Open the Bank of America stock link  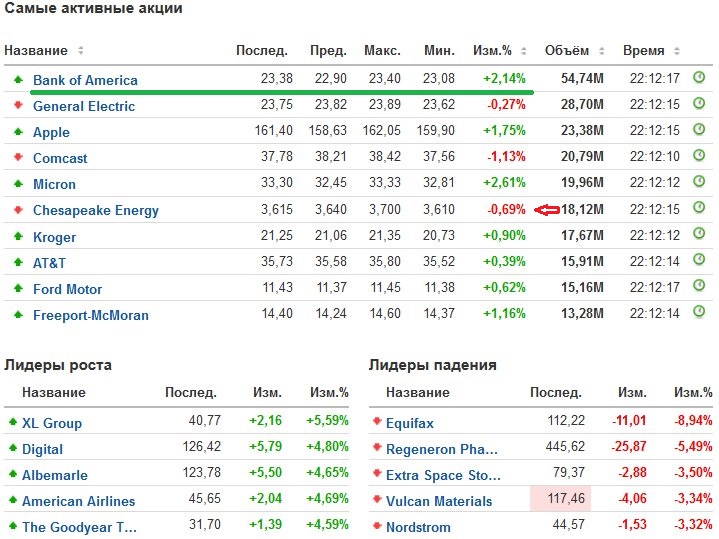(85, 80)
